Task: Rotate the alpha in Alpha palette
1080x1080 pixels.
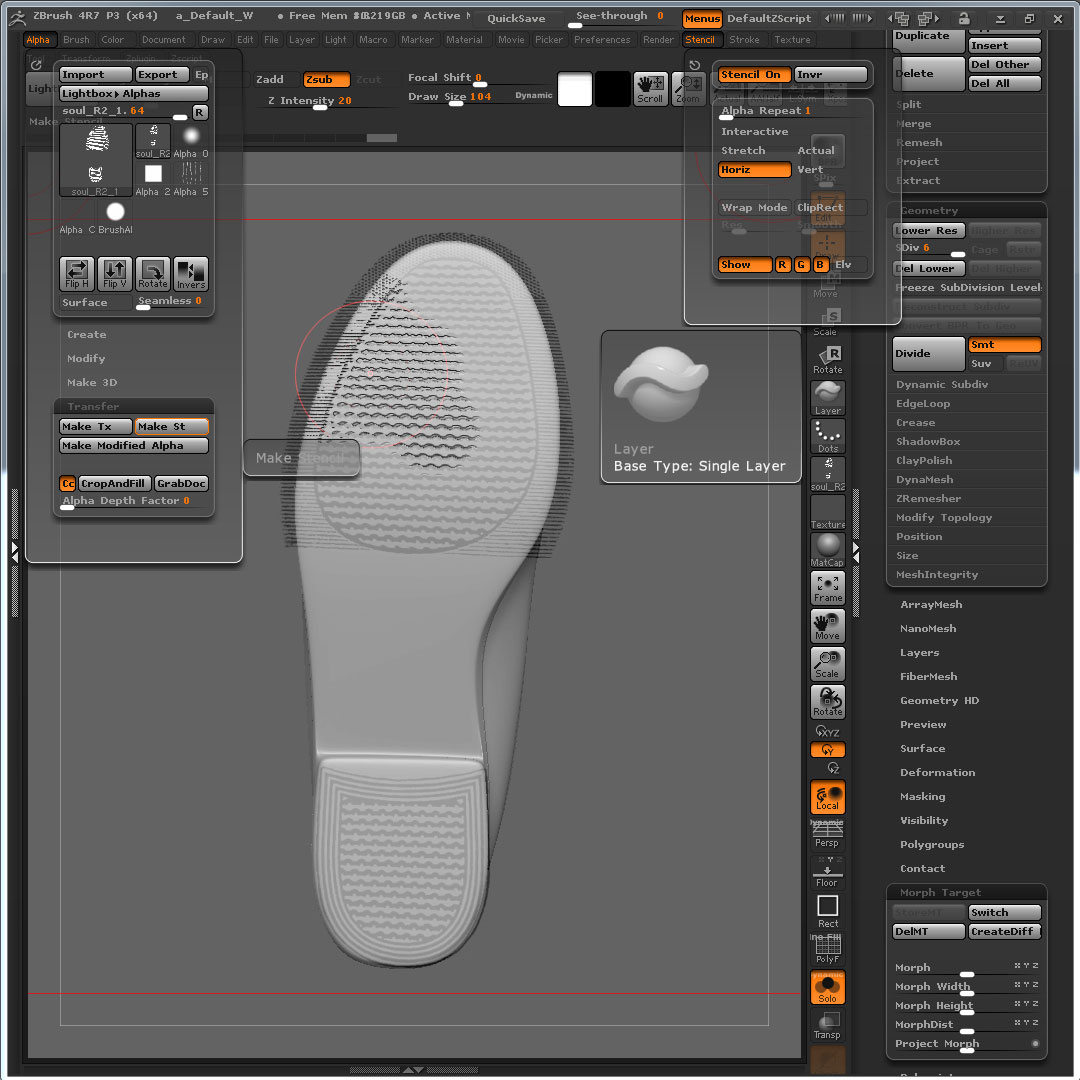Action: click(x=152, y=273)
